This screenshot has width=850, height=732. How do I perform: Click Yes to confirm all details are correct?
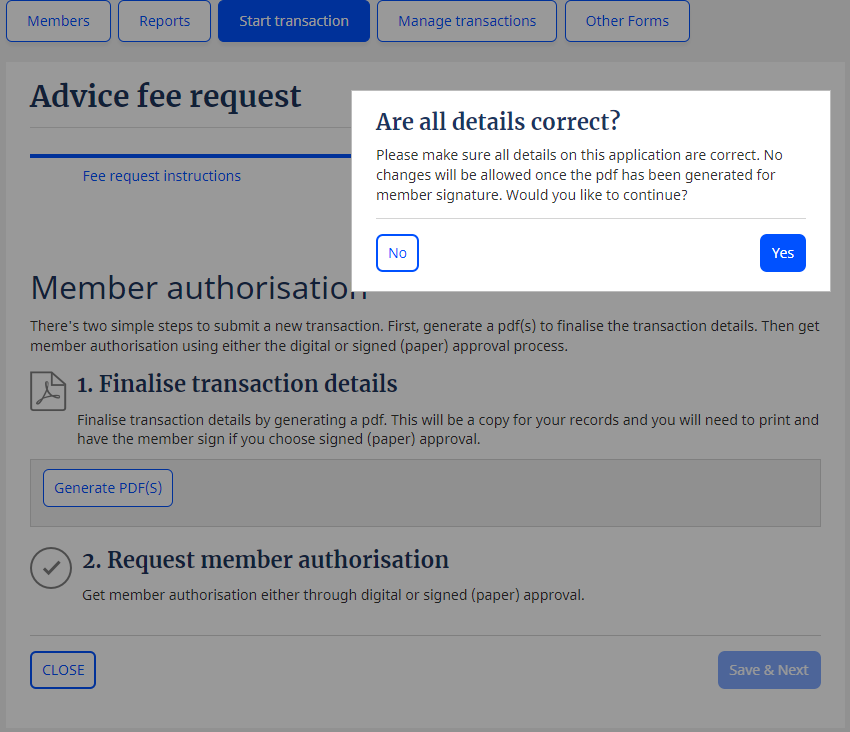click(x=782, y=252)
